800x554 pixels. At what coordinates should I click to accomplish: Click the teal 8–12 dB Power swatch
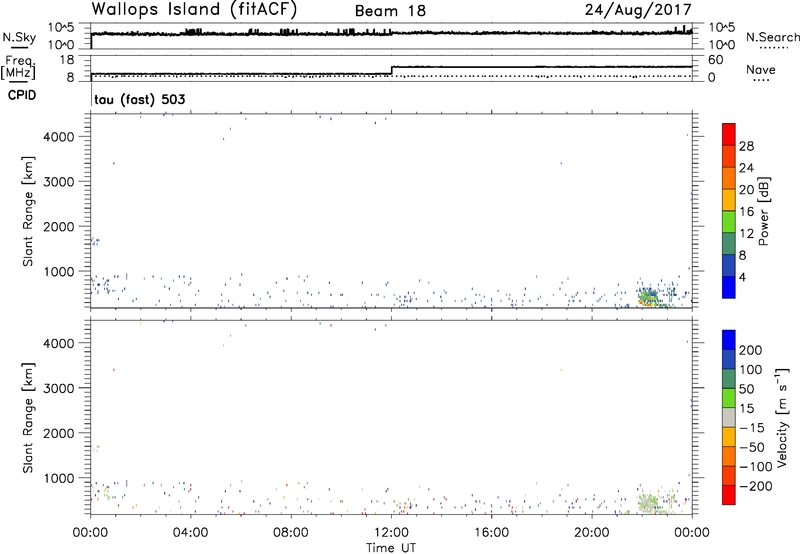click(x=729, y=243)
